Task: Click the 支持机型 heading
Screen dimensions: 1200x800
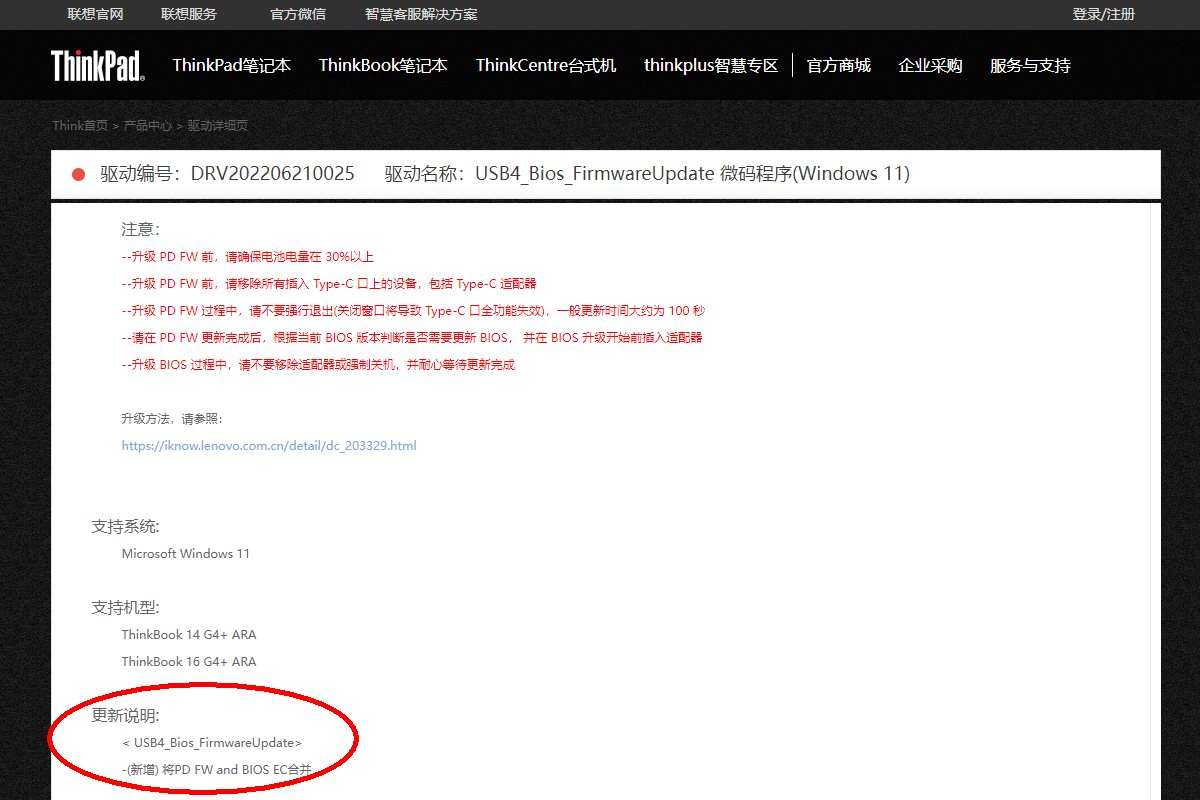Action: [x=125, y=608]
